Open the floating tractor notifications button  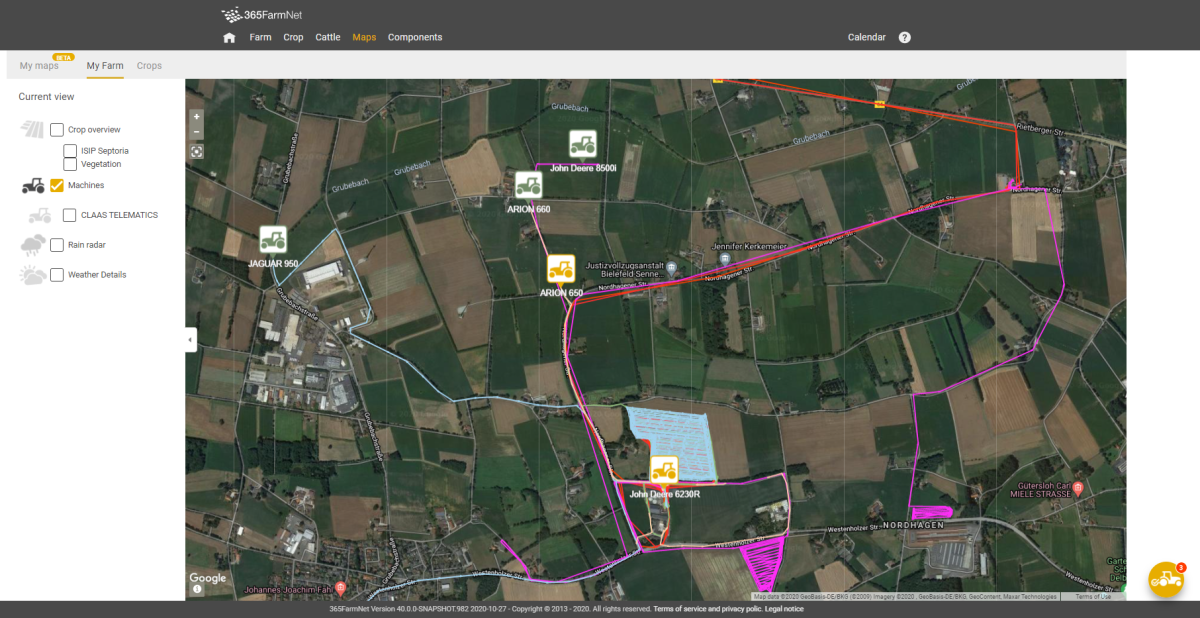(1165, 580)
